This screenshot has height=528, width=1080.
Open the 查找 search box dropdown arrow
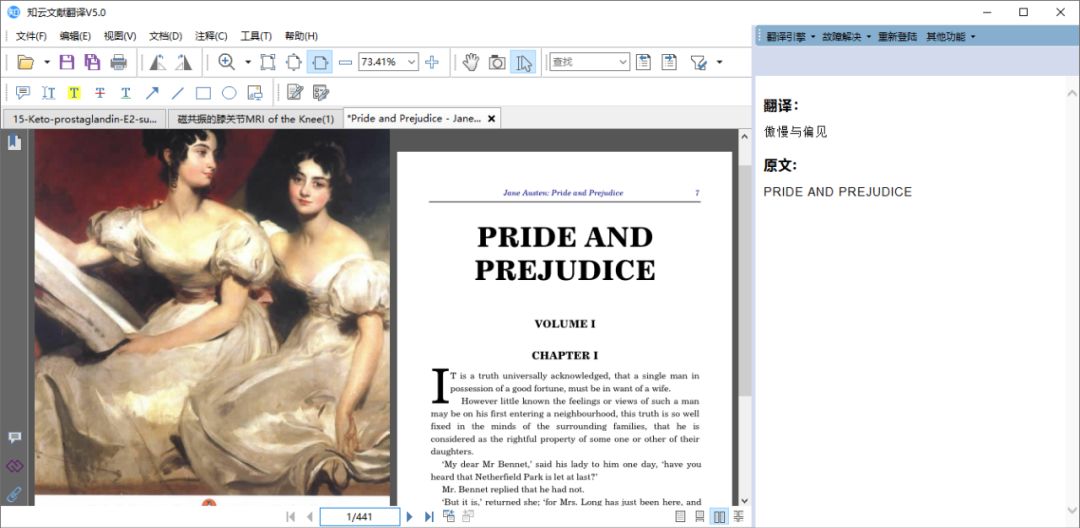(x=623, y=63)
